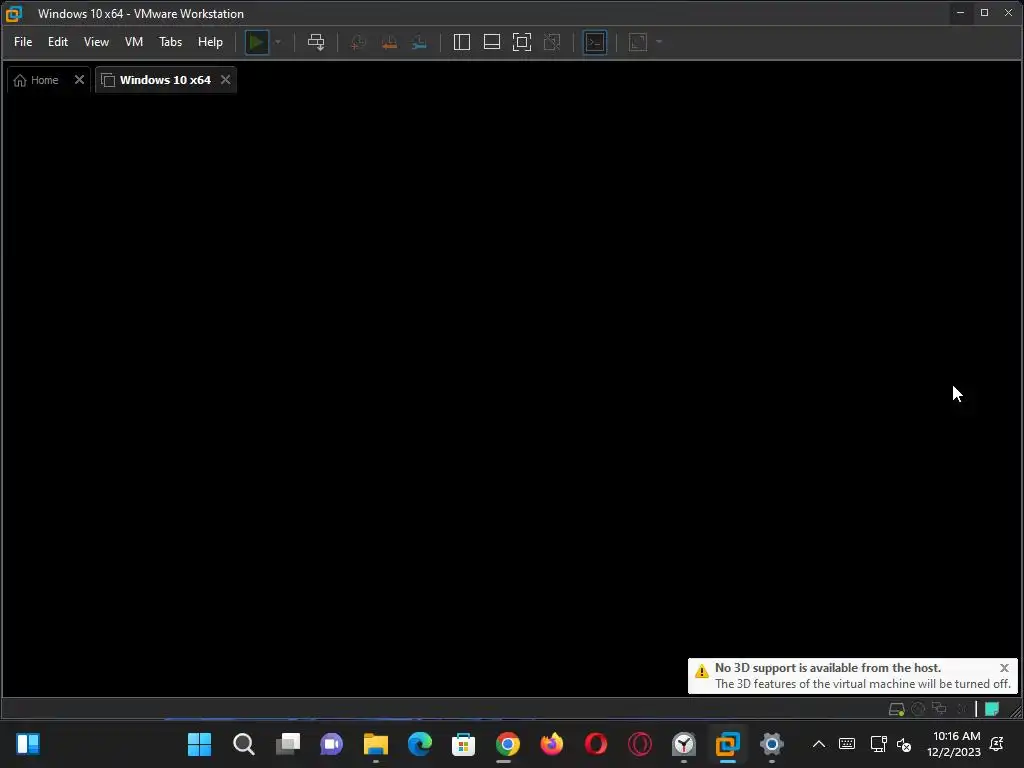Image resolution: width=1024 pixels, height=768 pixels.
Task: Open the Windows Start menu
Action: pyautogui.click(x=200, y=744)
